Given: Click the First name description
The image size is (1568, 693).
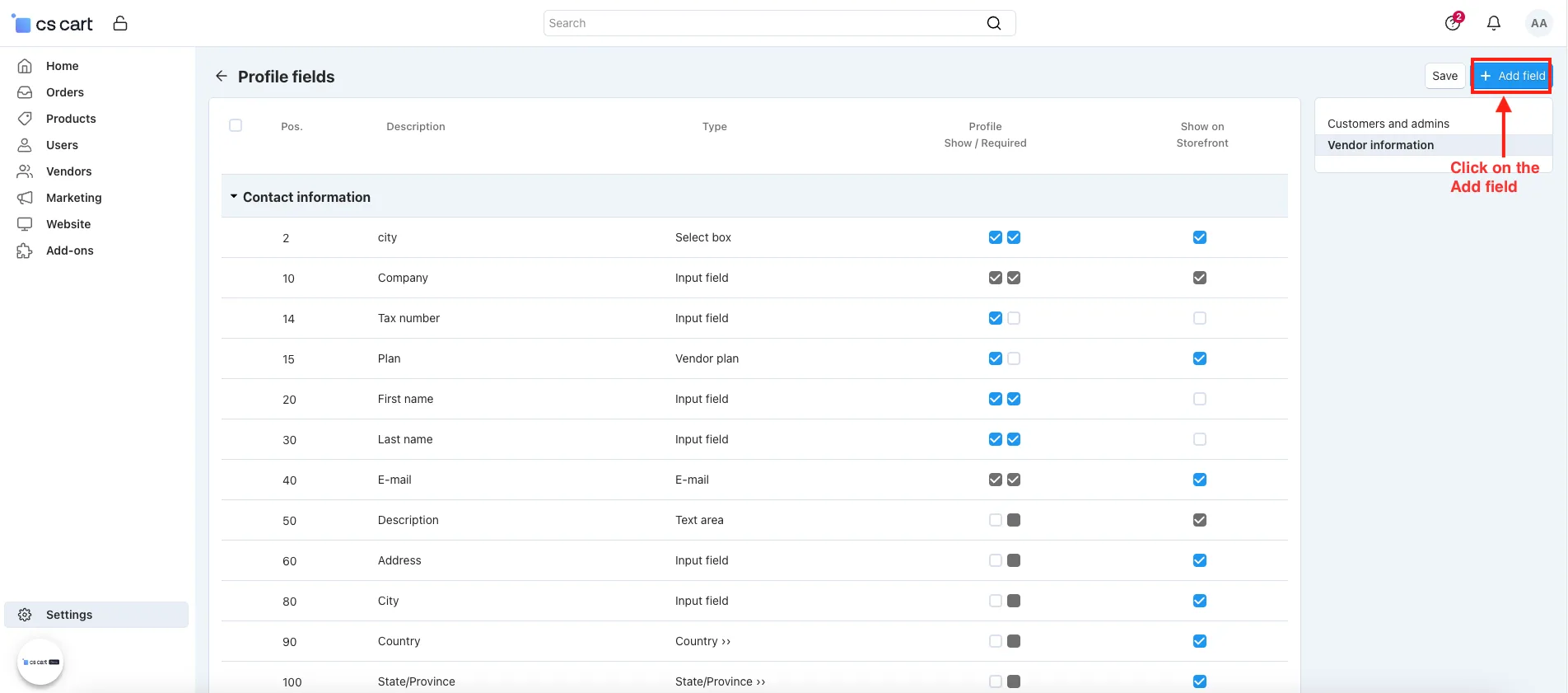Looking at the screenshot, I should [x=405, y=399].
